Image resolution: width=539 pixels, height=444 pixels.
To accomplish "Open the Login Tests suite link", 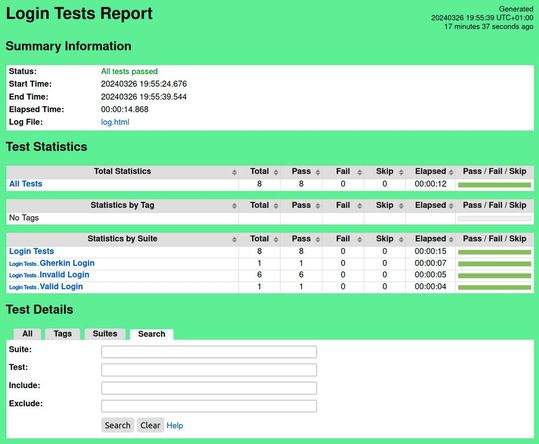I will (32, 251).
